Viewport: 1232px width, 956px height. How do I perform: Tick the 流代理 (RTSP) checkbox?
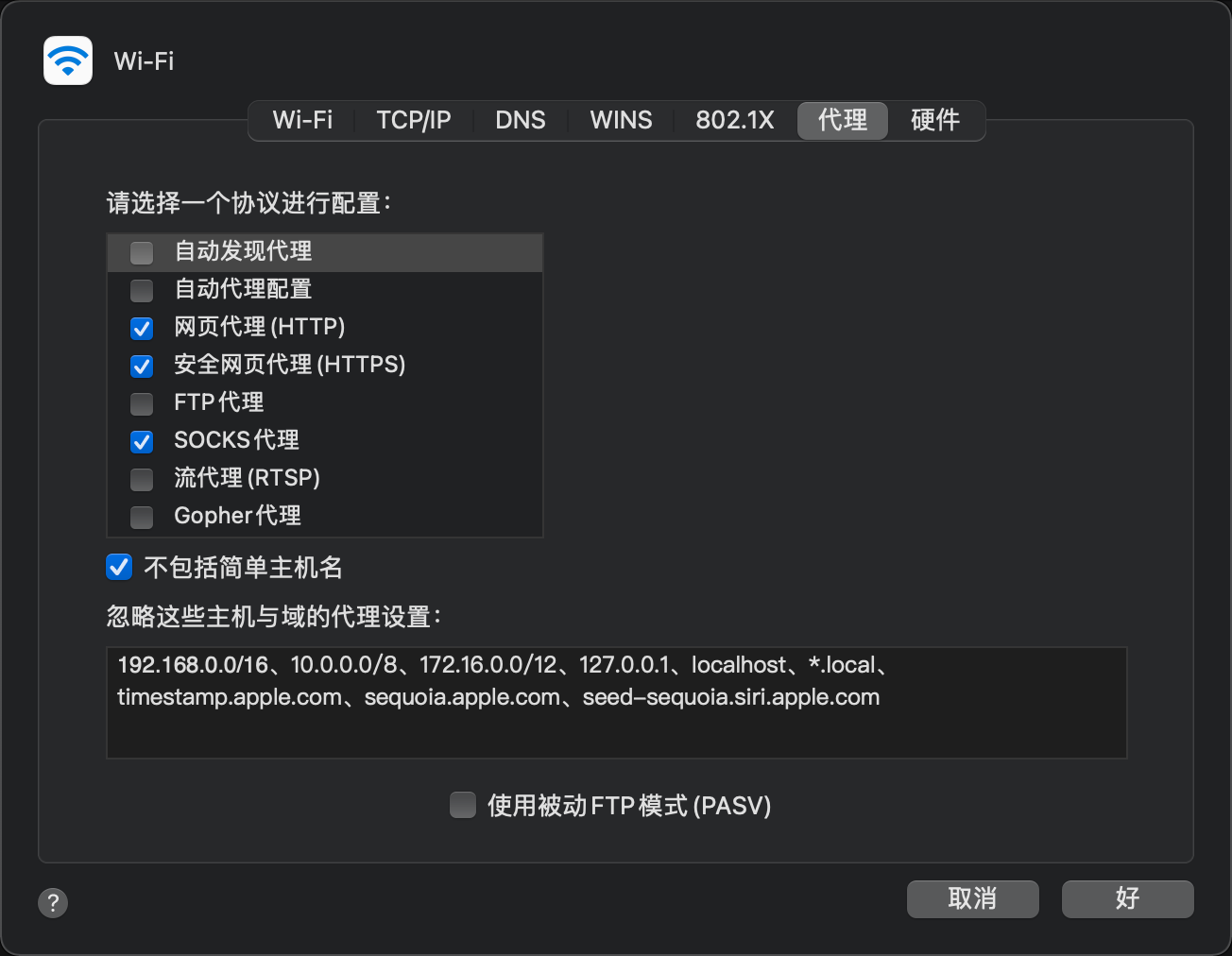142,479
